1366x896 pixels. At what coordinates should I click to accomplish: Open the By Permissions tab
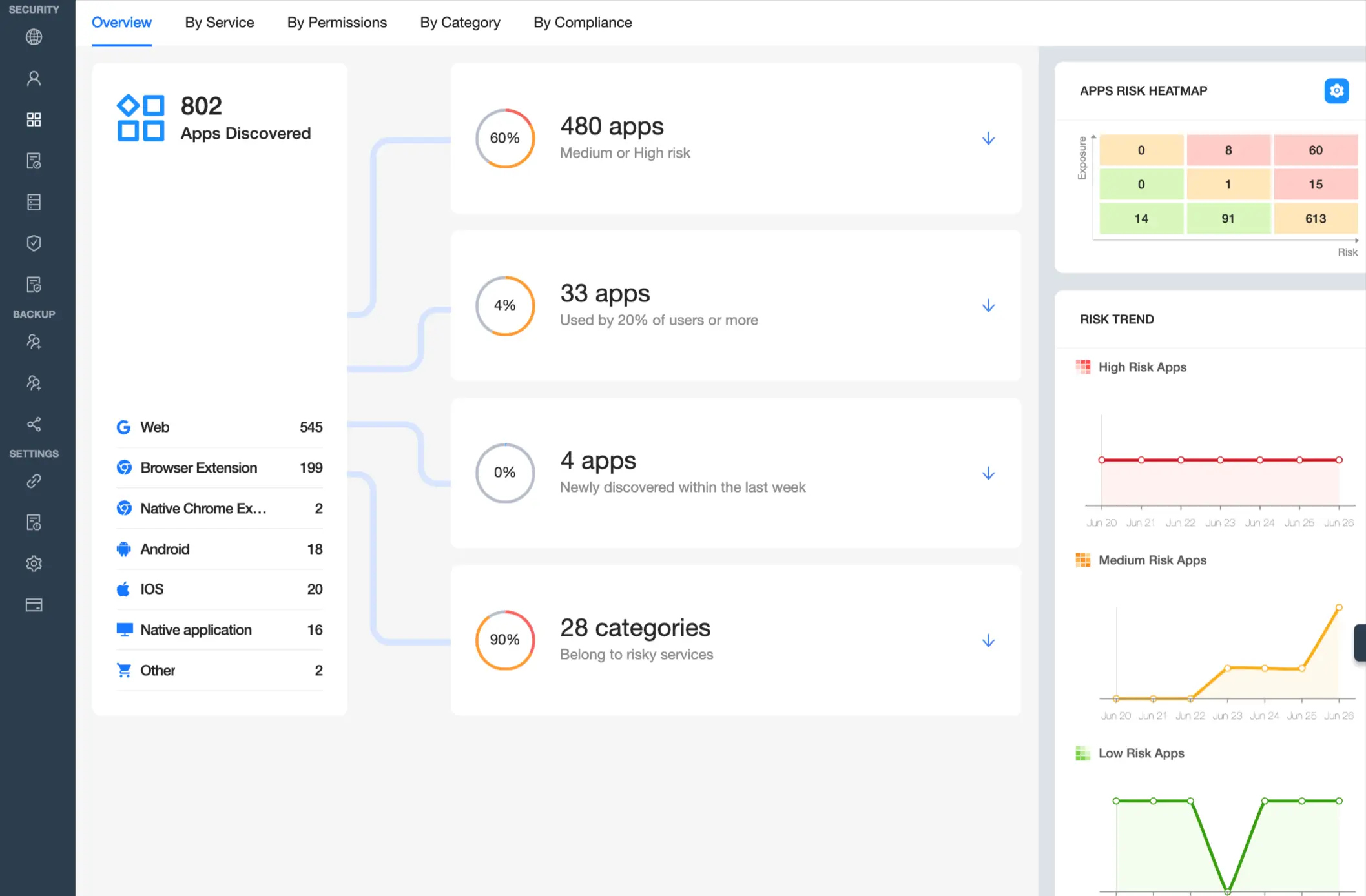click(337, 23)
